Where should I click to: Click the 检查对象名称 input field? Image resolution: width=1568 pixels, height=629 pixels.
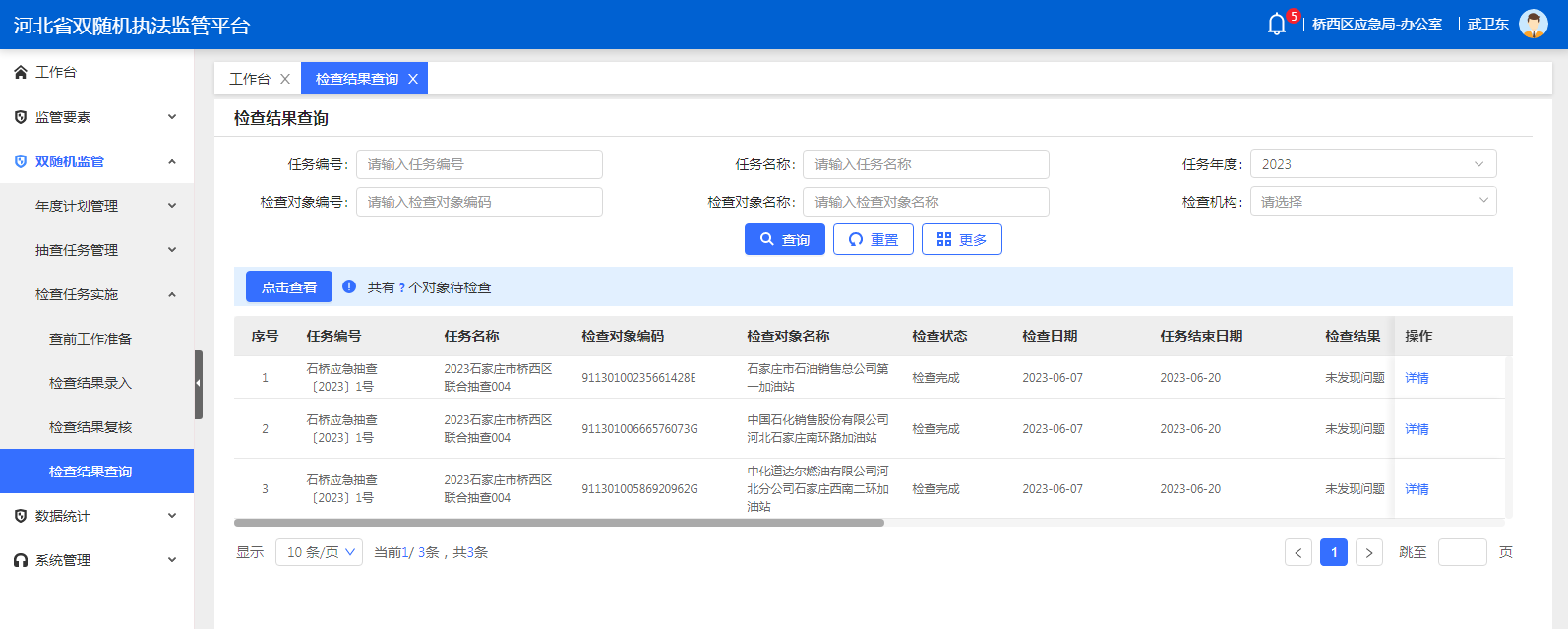(926, 202)
